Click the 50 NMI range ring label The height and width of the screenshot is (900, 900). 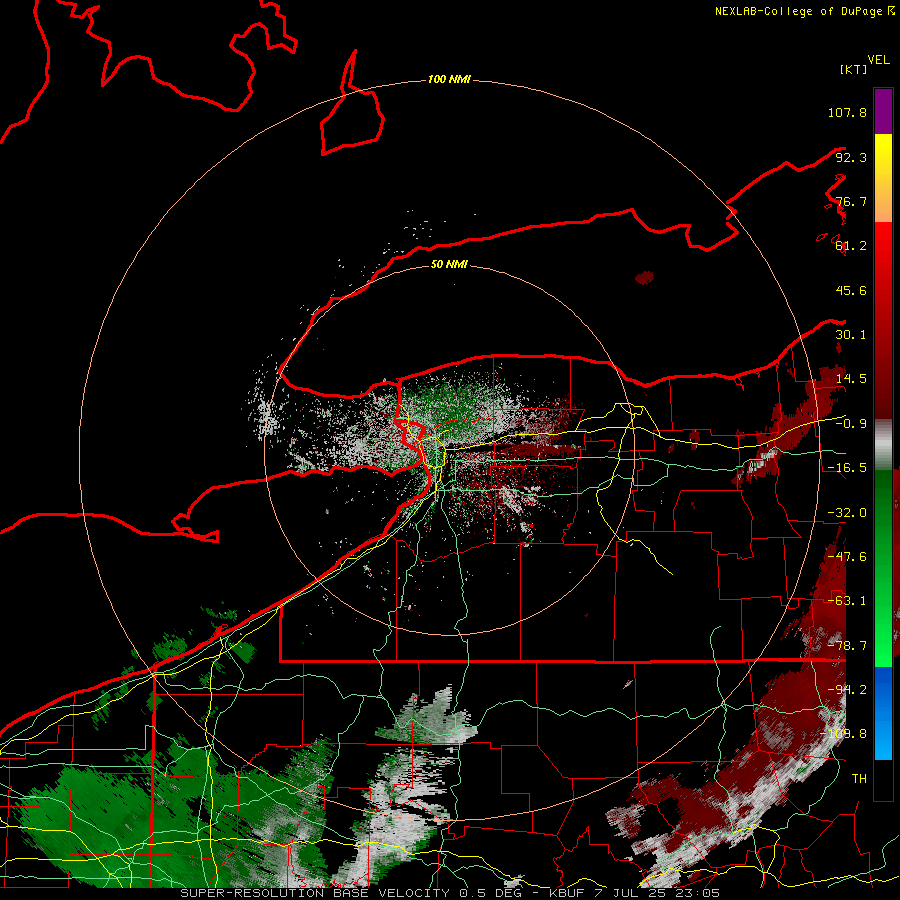click(x=449, y=264)
